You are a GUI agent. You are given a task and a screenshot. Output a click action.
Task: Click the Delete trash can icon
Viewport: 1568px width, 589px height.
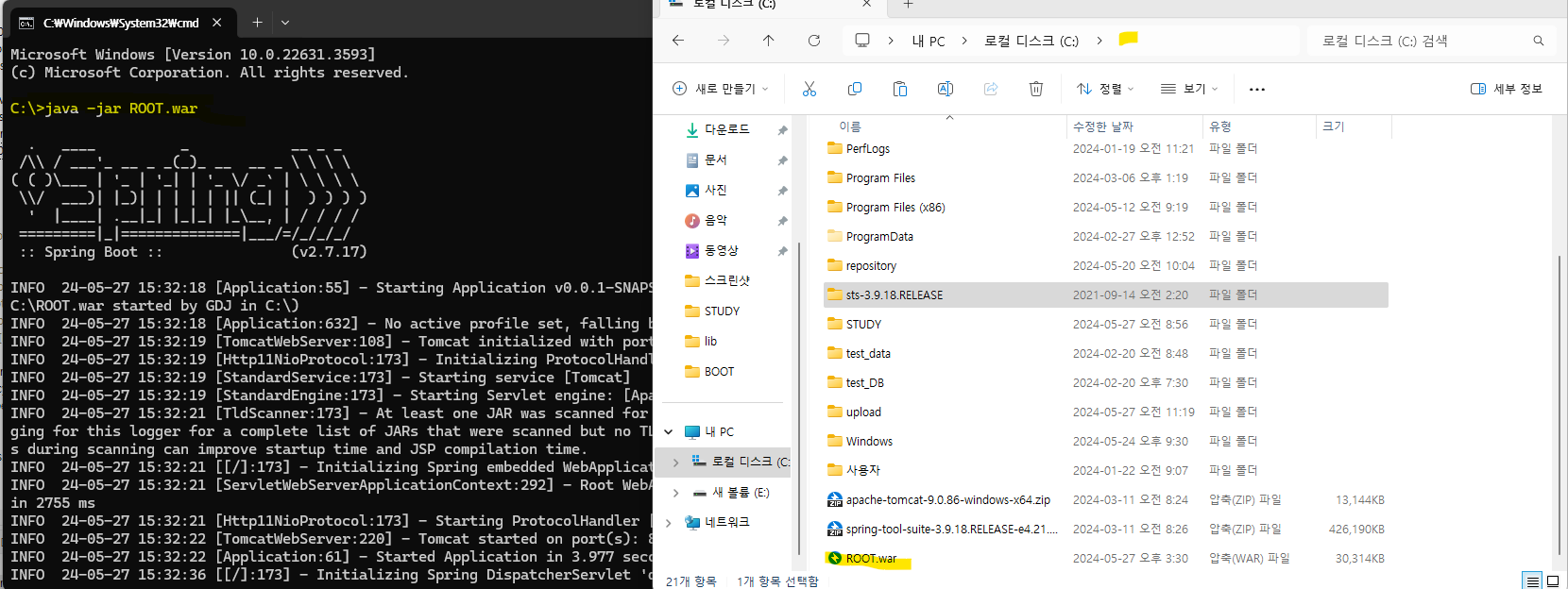pyautogui.click(x=1036, y=89)
